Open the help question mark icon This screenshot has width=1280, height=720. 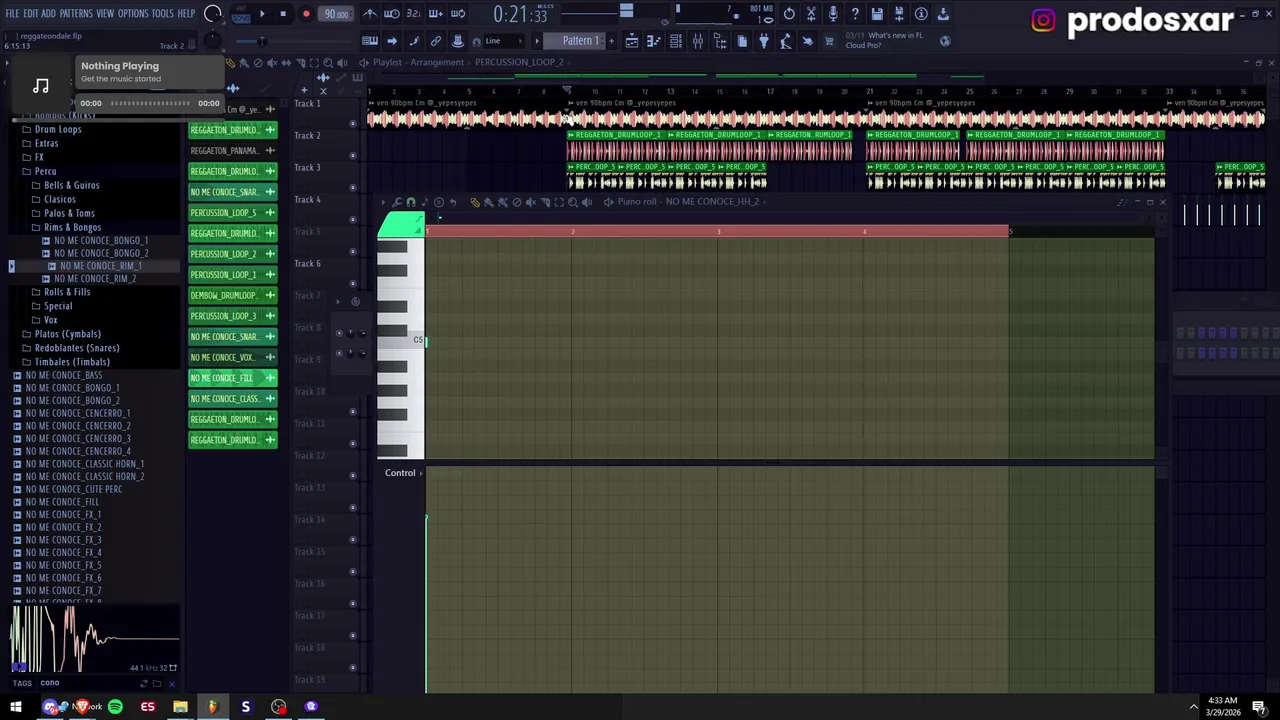[x=855, y=14]
